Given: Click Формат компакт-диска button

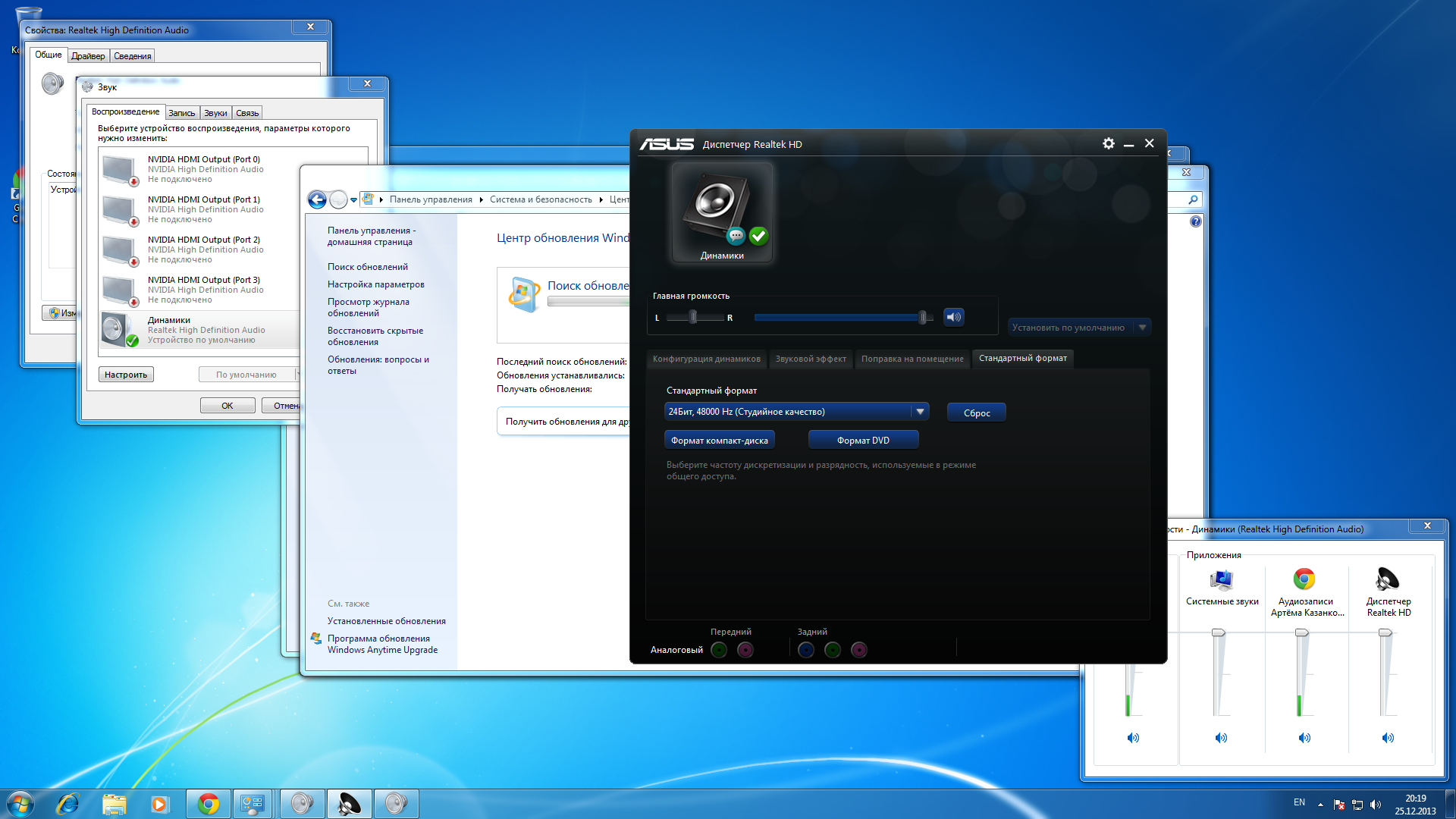Looking at the screenshot, I should pos(719,441).
